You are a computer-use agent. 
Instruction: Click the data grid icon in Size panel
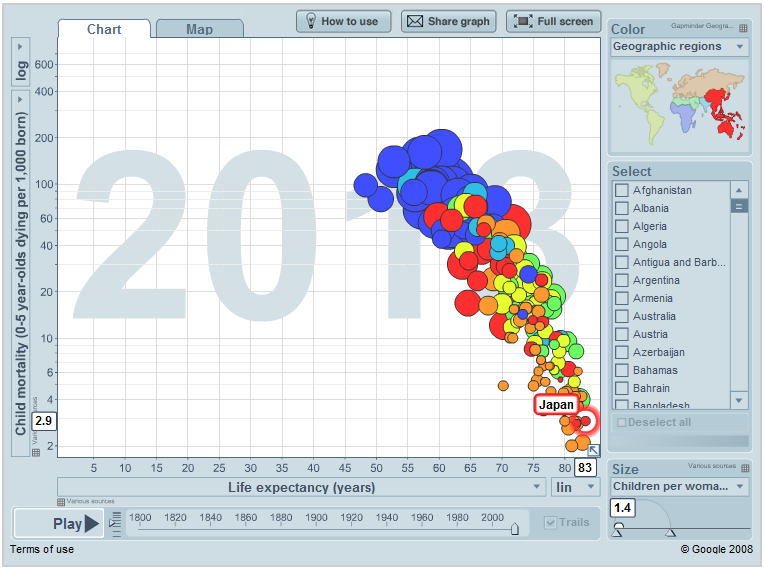coord(743,468)
